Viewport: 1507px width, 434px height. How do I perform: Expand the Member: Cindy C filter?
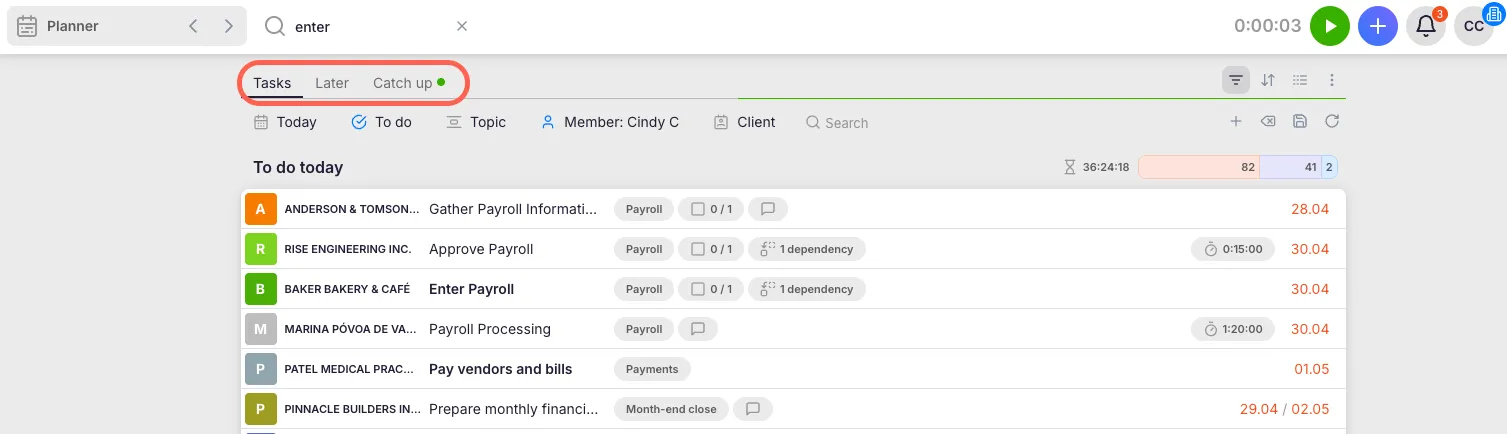click(x=610, y=122)
